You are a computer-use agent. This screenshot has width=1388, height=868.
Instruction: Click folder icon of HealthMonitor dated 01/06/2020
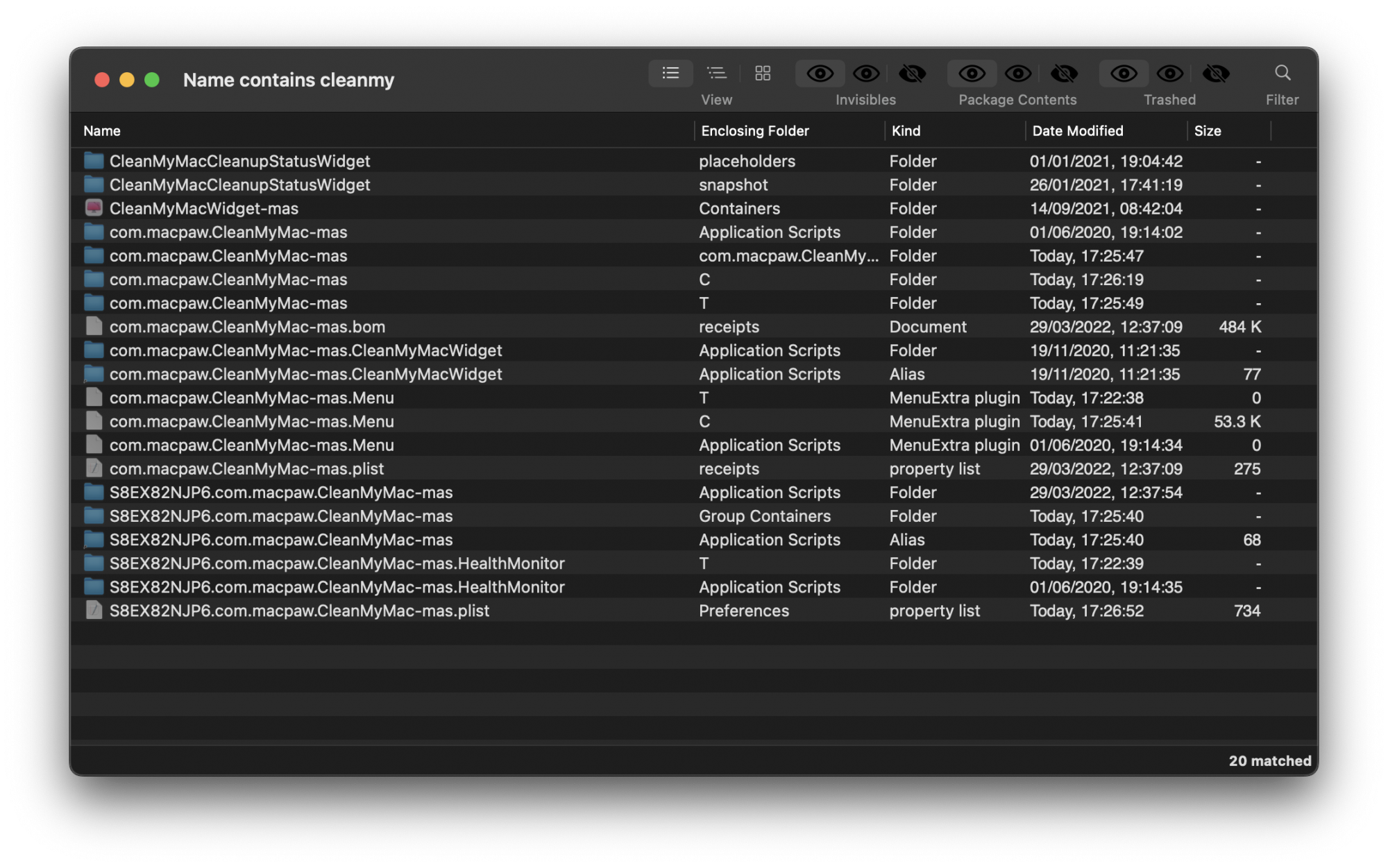[94, 586]
